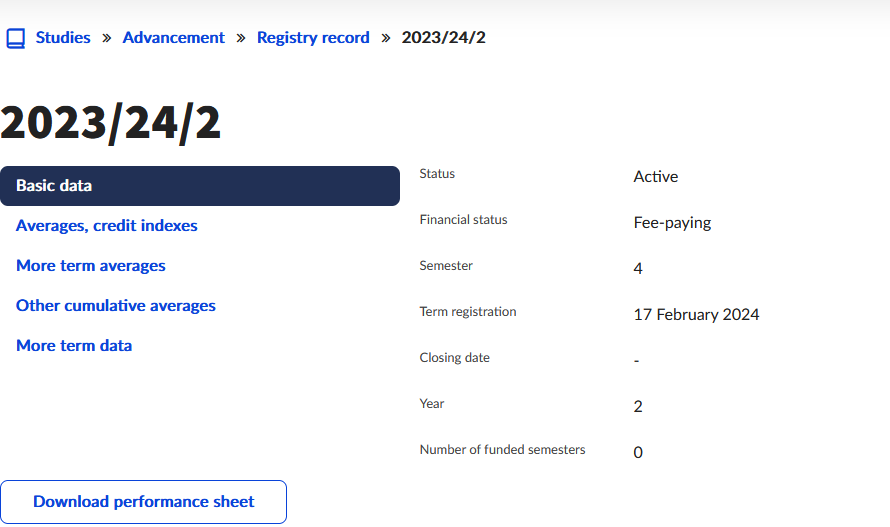Open the More term averages tab

[x=91, y=266]
